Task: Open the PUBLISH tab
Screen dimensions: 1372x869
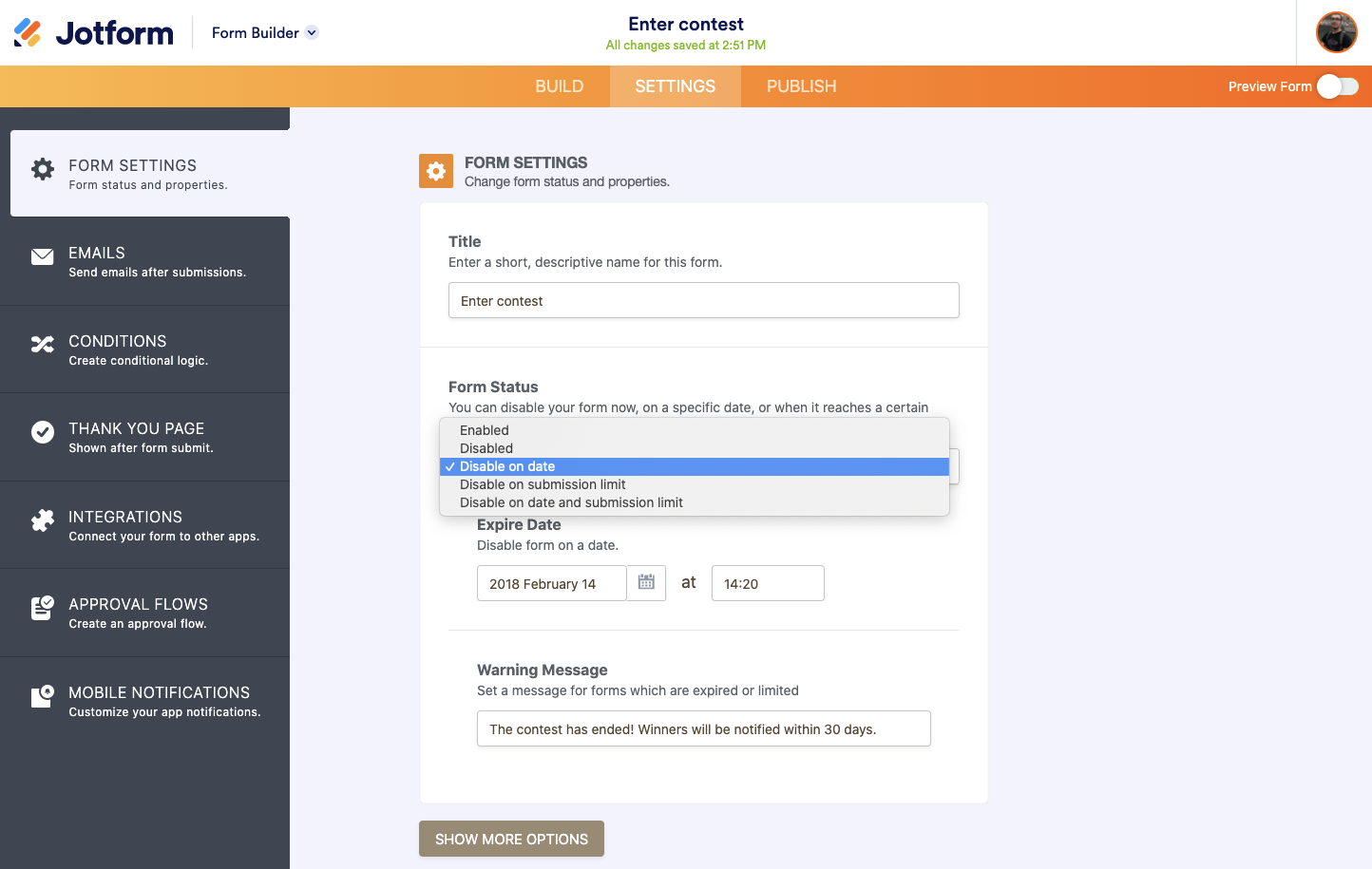Action: click(x=801, y=85)
